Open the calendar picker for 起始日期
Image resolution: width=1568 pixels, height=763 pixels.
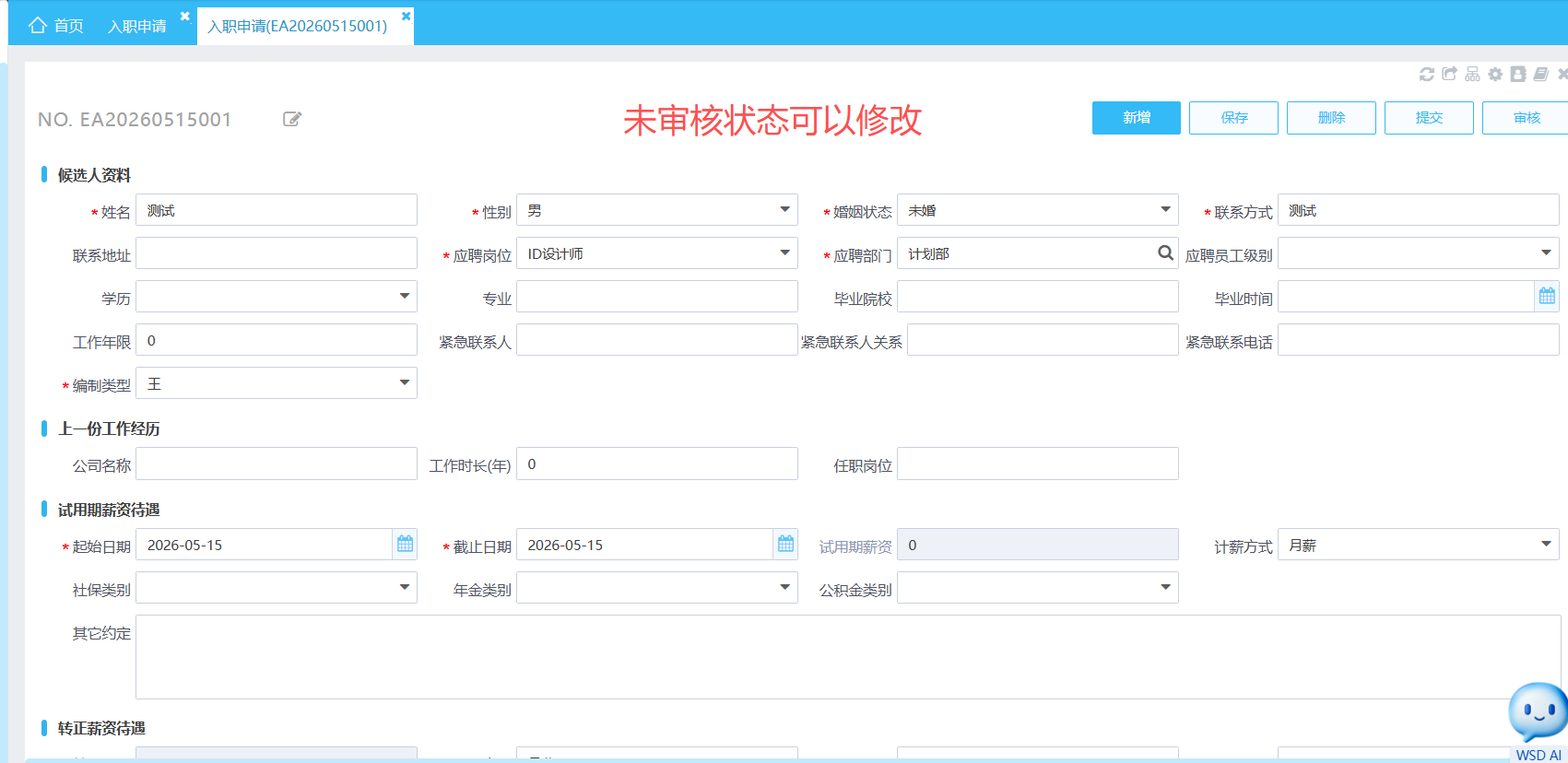click(405, 545)
